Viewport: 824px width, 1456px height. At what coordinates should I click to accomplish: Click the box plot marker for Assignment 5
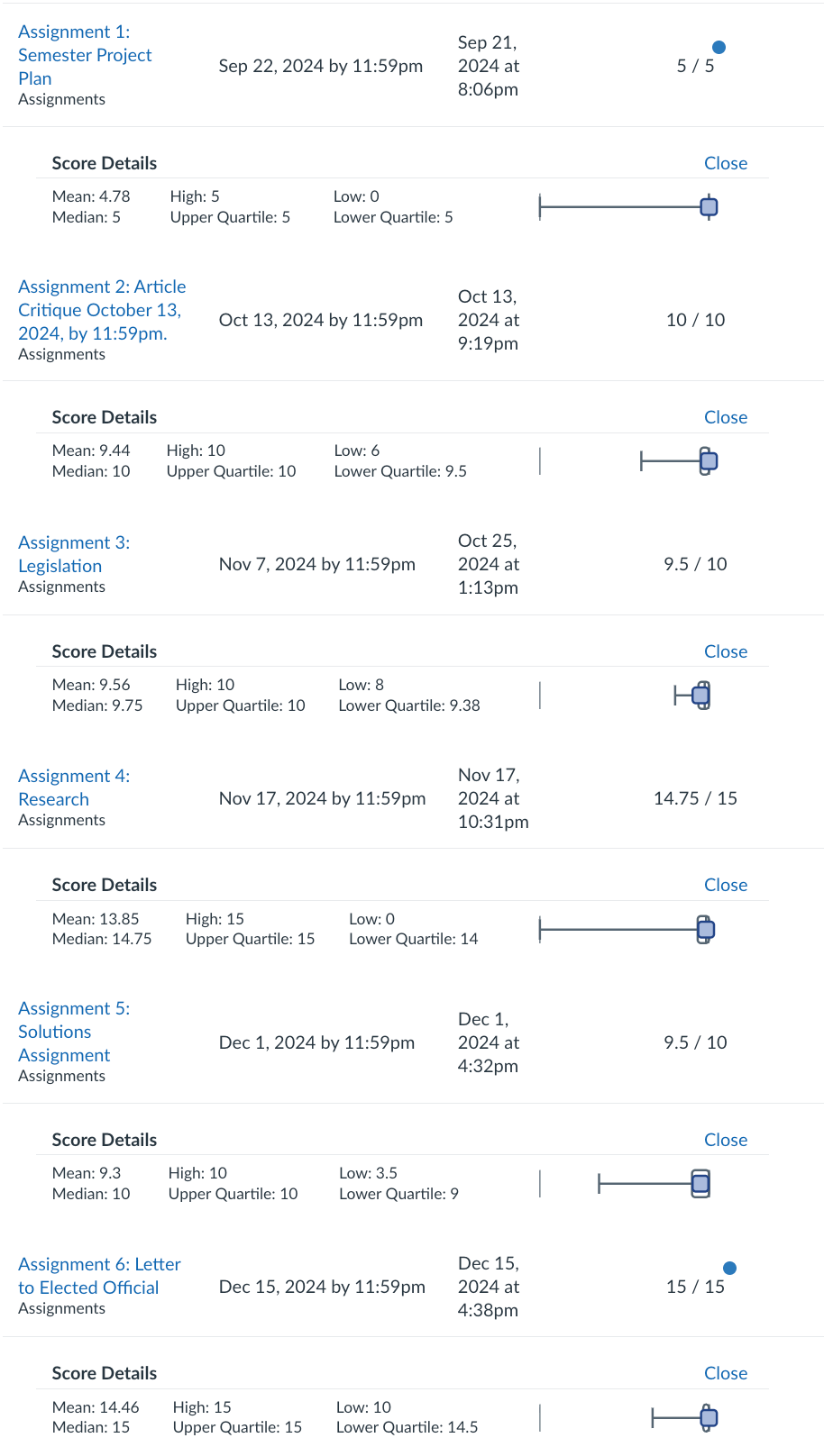click(x=700, y=1183)
